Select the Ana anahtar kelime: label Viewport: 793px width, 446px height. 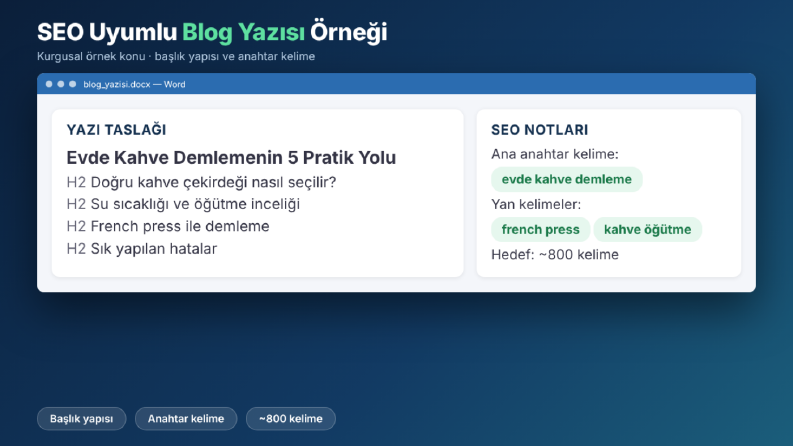coord(555,154)
